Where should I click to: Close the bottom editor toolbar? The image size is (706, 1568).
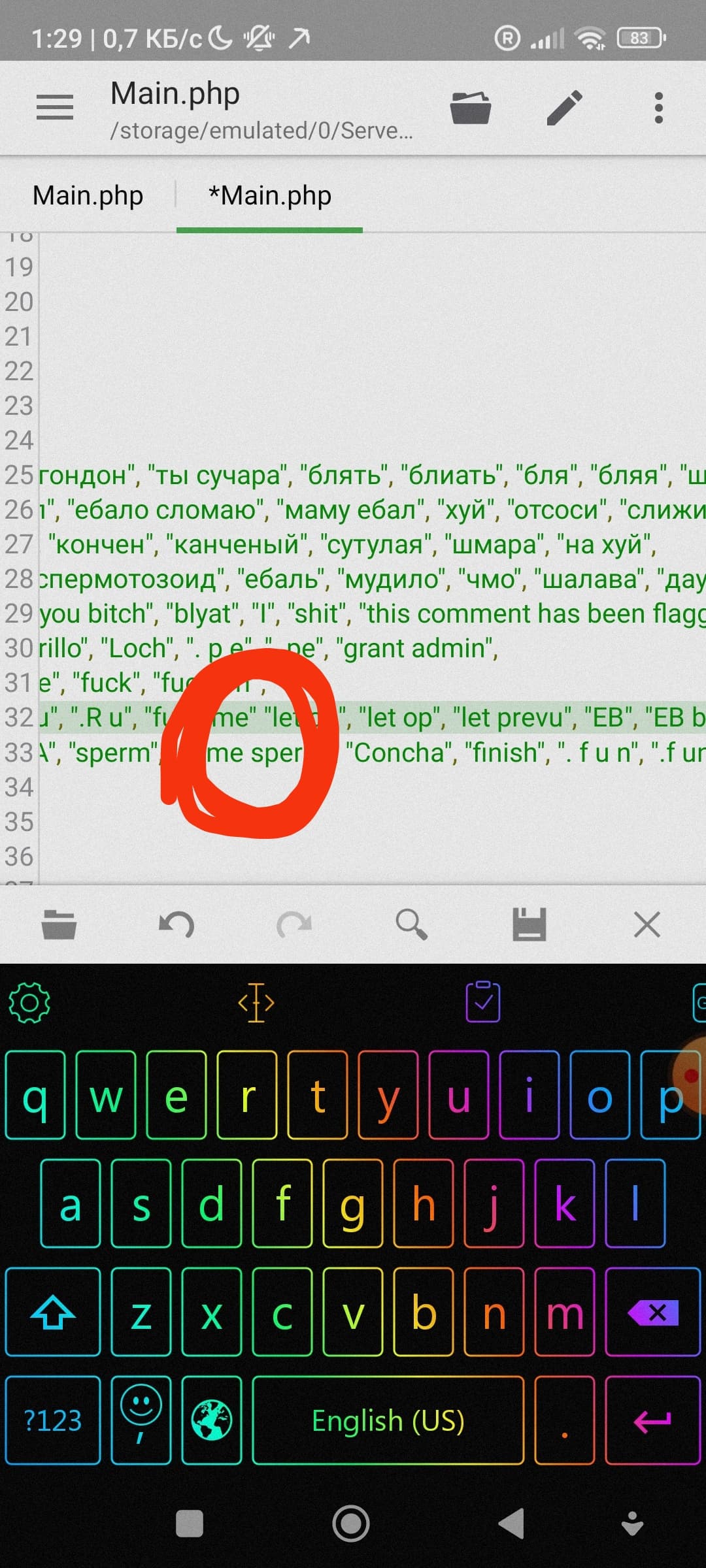pos(647,924)
